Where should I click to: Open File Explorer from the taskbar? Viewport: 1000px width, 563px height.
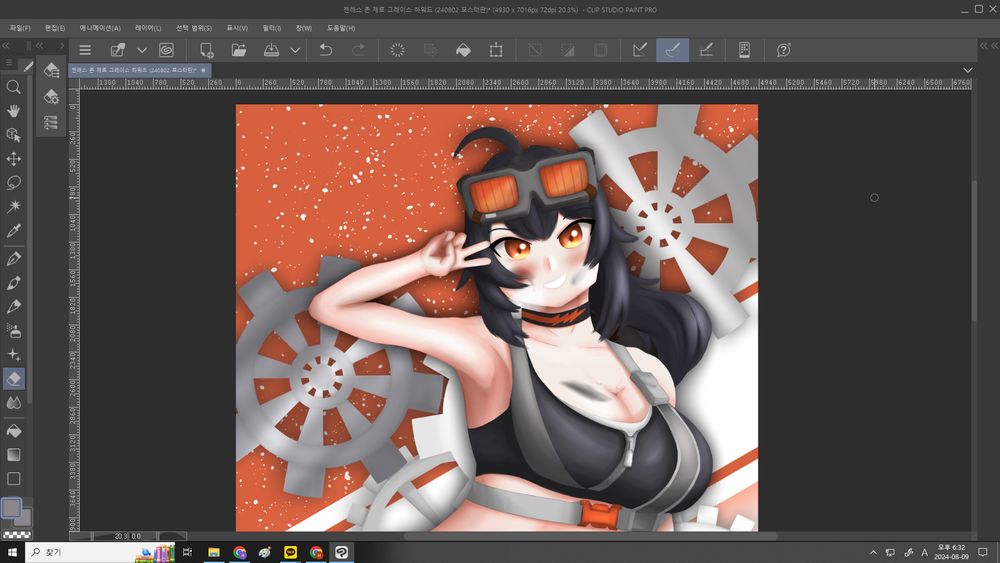214,552
